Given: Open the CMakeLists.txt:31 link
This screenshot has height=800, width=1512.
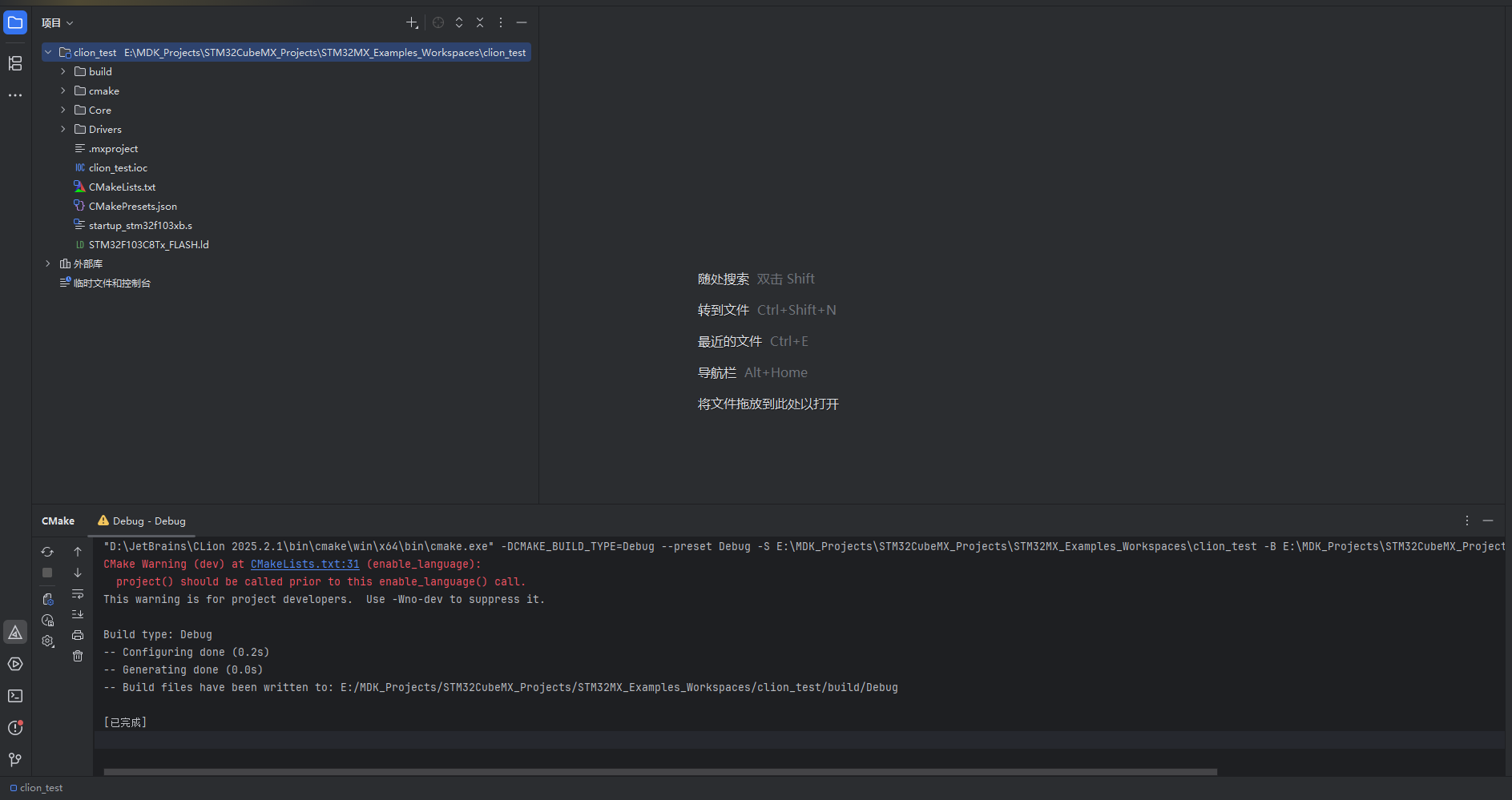Looking at the screenshot, I should click(305, 565).
